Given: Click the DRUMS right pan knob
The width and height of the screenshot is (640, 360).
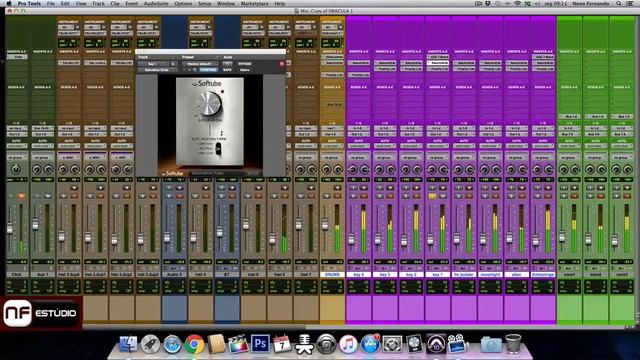Looking at the screenshot, I should click(x=338, y=169).
